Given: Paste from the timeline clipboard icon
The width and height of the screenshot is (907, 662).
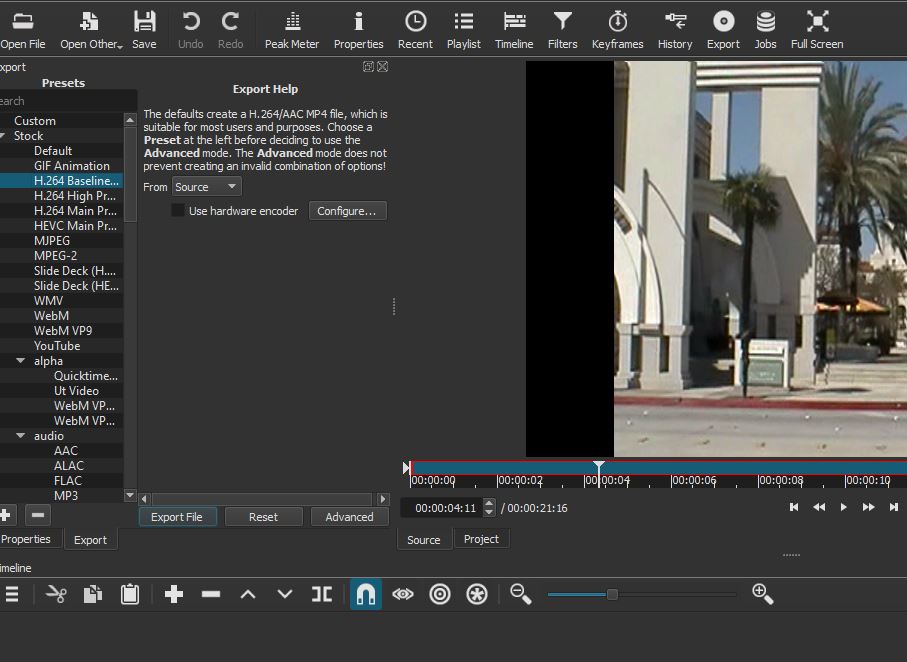Looking at the screenshot, I should [130, 594].
